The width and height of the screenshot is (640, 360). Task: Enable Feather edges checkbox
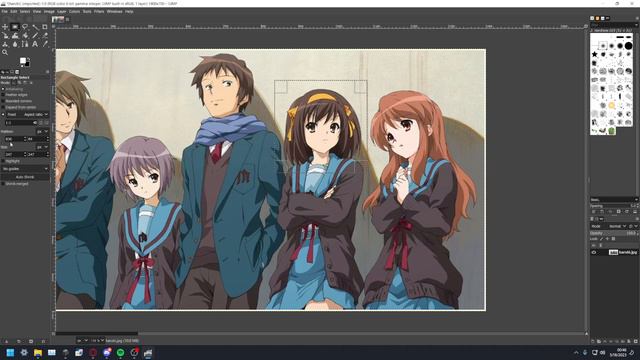[x=3, y=95]
